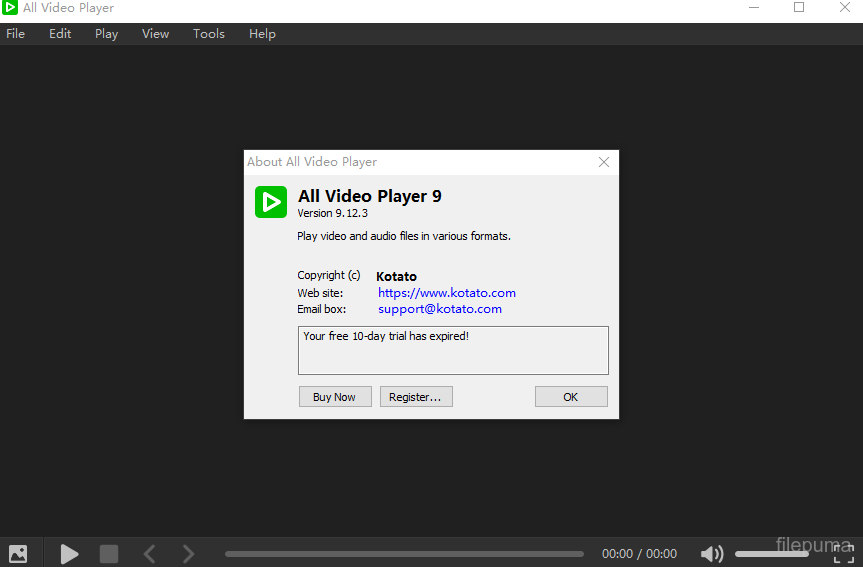Open the File menu
Screen dimensions: 863x567
[x=16, y=34]
